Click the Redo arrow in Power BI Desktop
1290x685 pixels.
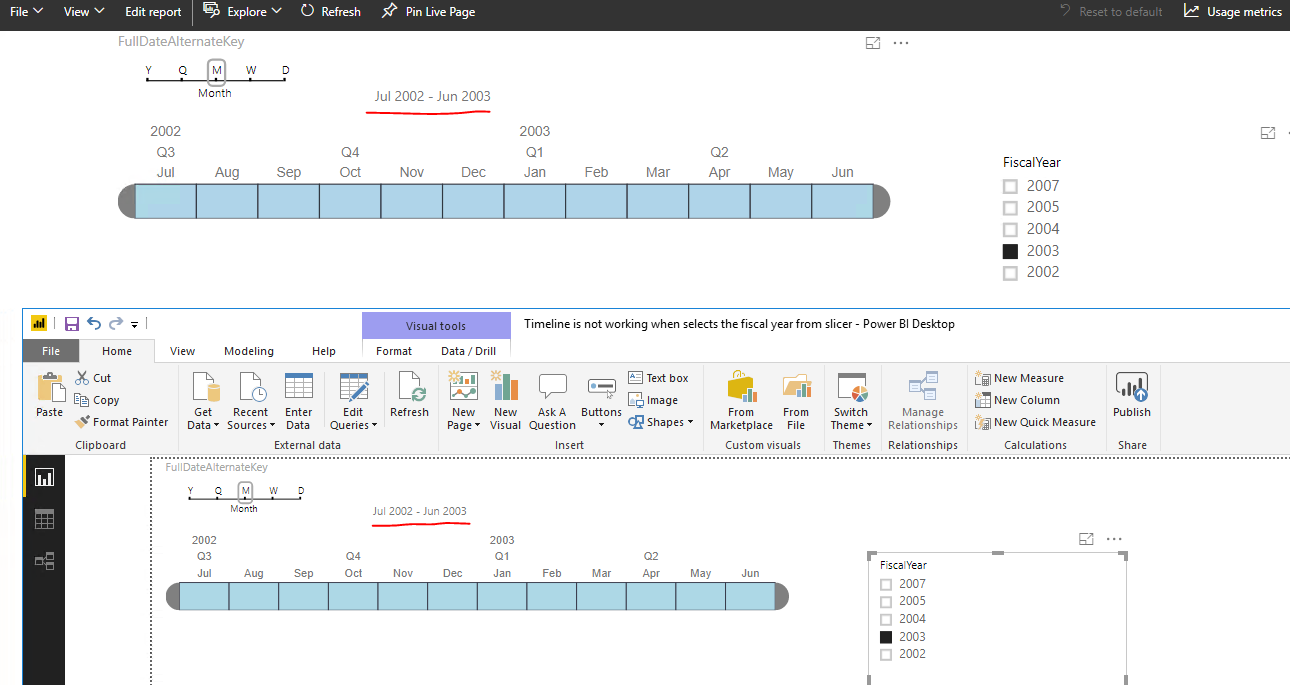pos(116,323)
